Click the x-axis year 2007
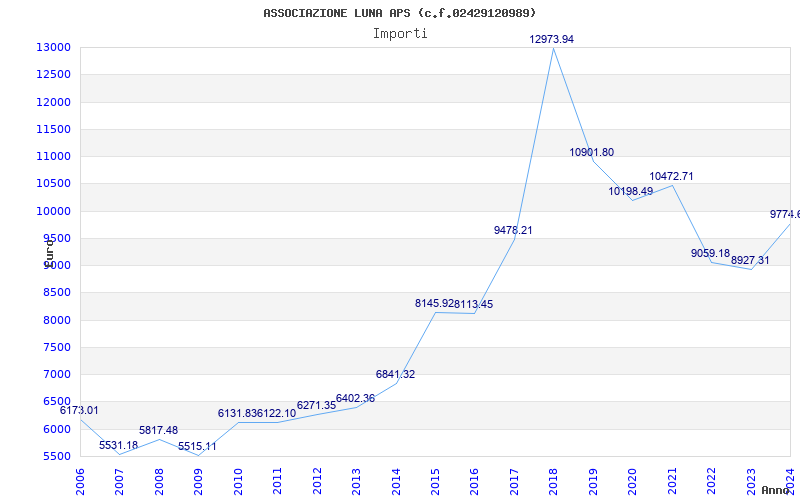The image size is (800, 500). pos(119,482)
